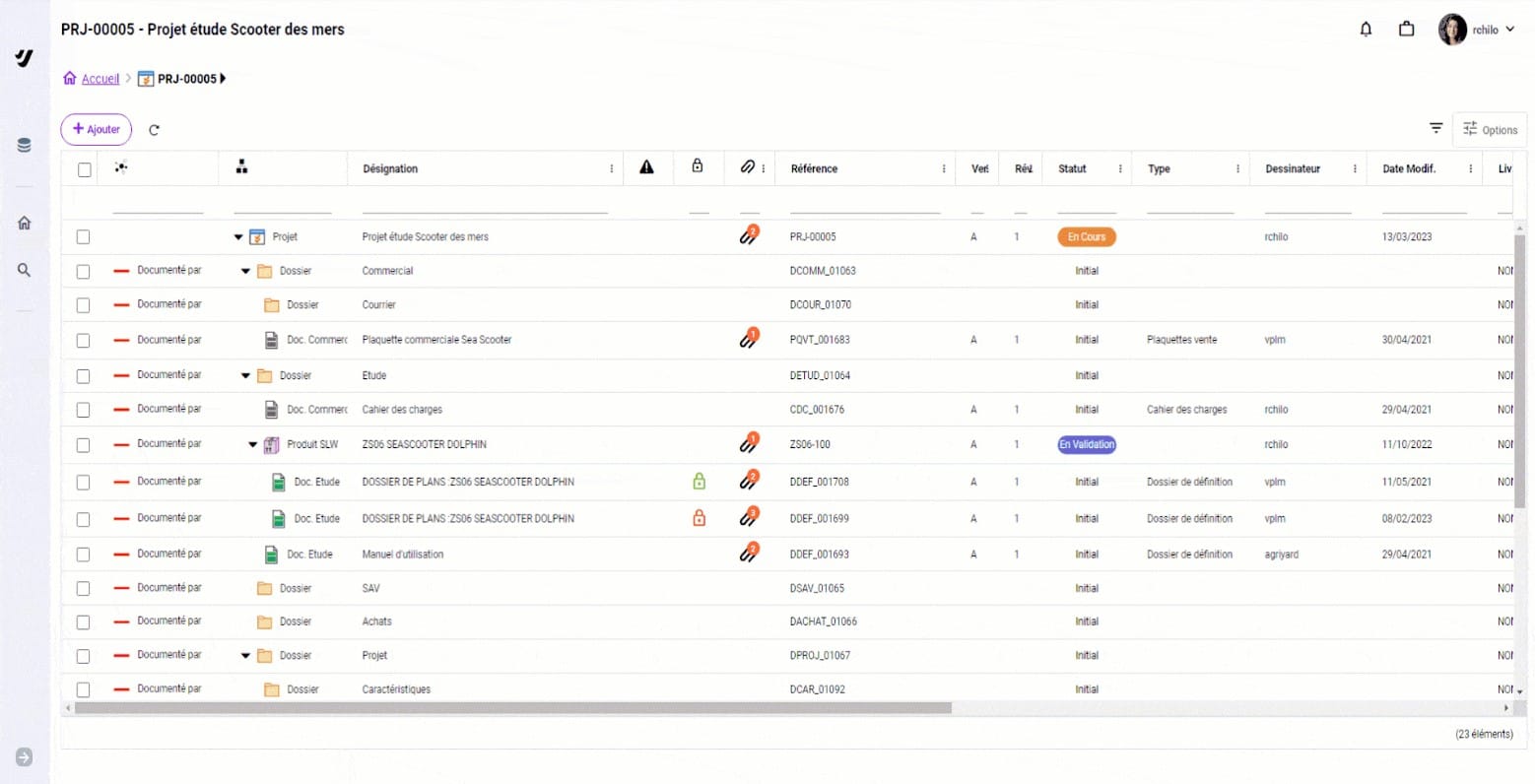Click the Référence filter input field
1535x784 pixels.
tap(865, 204)
